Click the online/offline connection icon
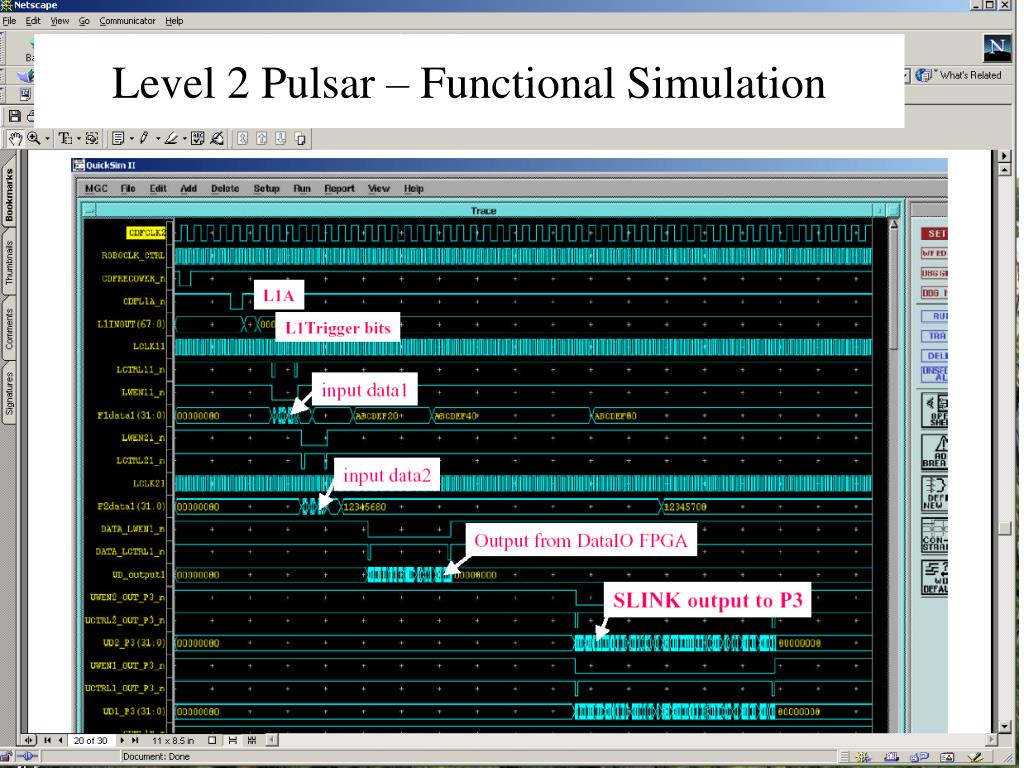This screenshot has width=1024, height=768. [27, 756]
